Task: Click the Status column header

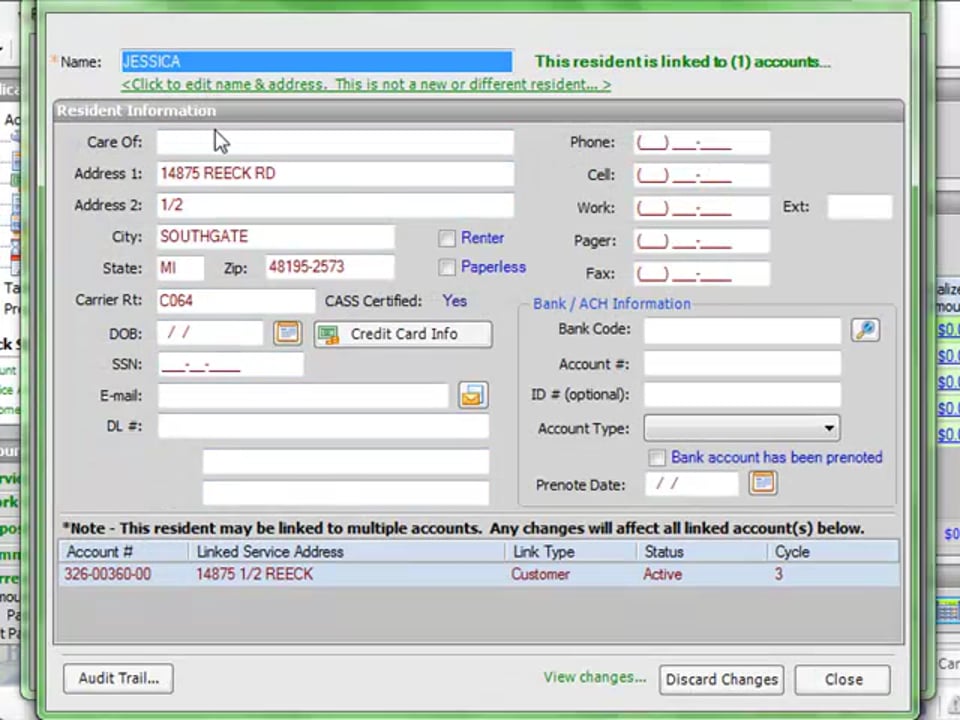Action: [x=702, y=552]
